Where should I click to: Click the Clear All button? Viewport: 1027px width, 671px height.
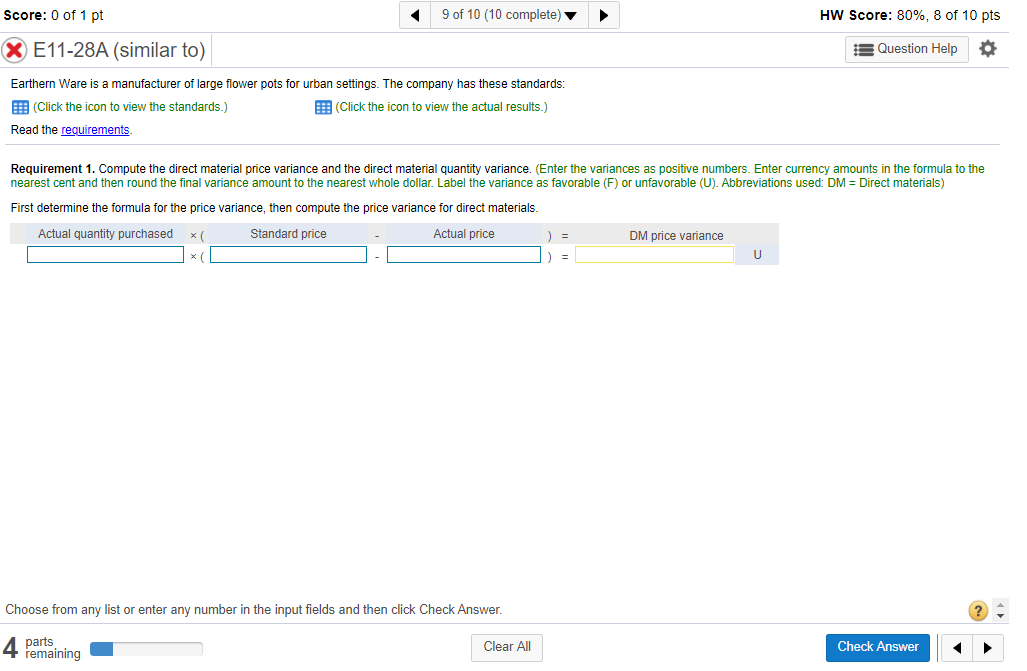506,647
